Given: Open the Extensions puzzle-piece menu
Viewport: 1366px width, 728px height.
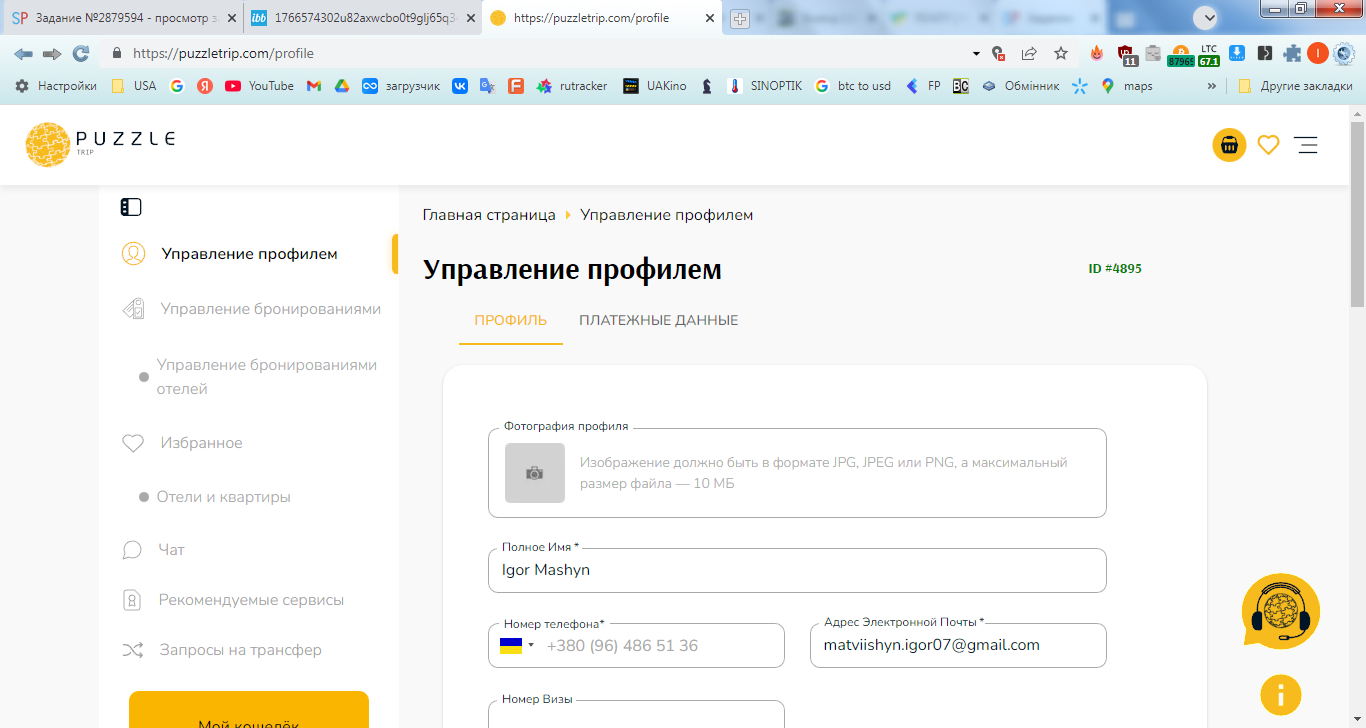Looking at the screenshot, I should point(1292,54).
